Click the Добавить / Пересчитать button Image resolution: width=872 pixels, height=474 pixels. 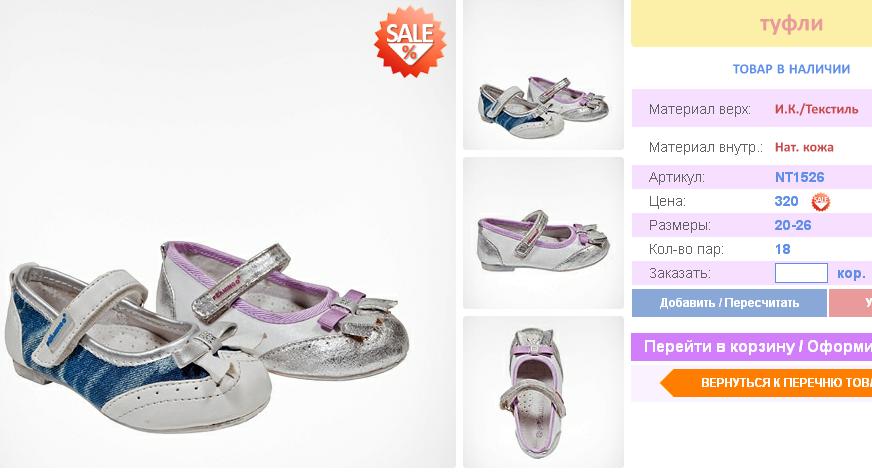(x=729, y=303)
